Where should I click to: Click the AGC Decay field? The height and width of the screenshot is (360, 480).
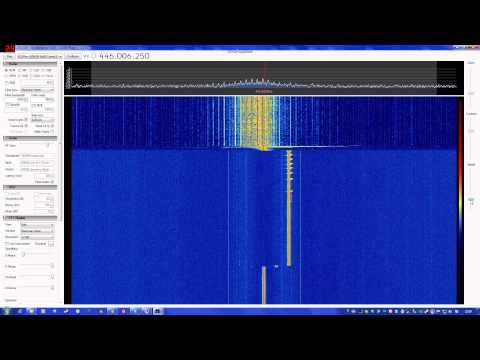pyautogui.click(x=44, y=205)
